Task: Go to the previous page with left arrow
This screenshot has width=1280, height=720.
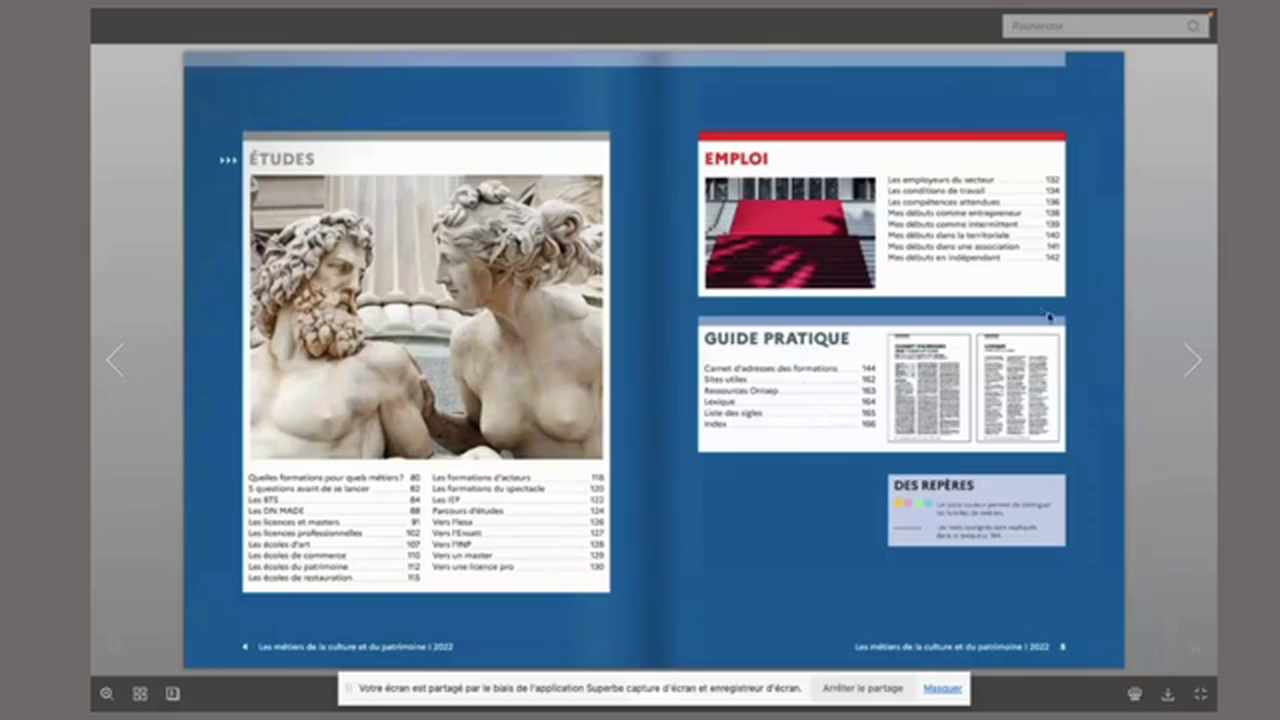Action: pos(114,360)
